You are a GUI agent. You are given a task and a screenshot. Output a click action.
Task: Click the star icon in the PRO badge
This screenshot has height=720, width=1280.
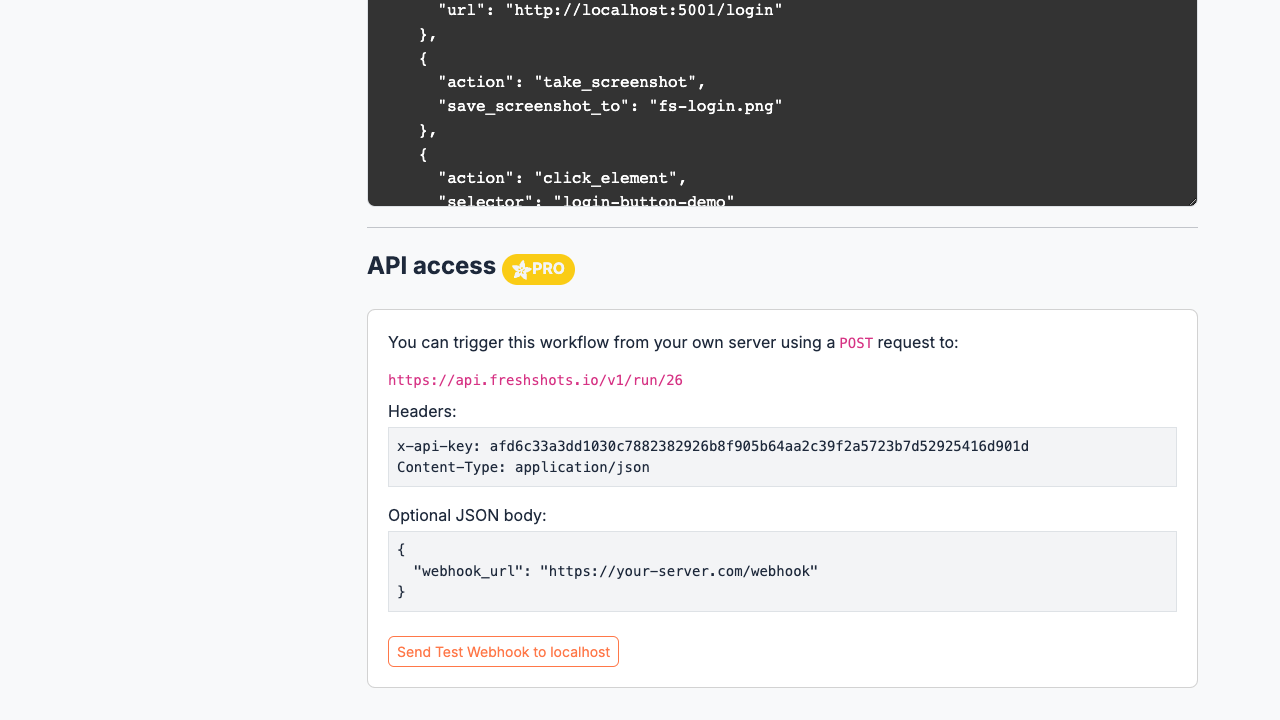521,269
